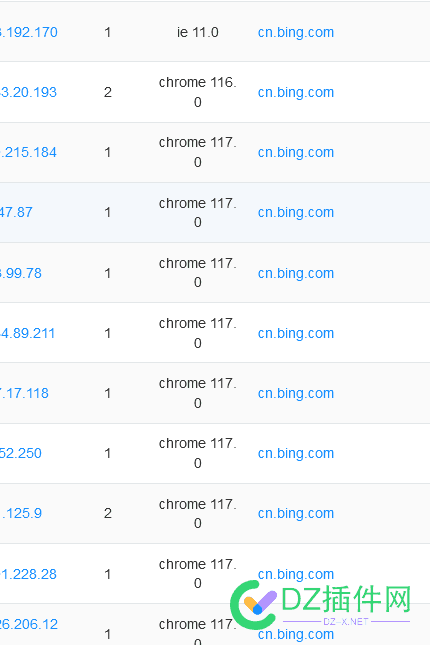Open the IP address ending in .215.184
The height and width of the screenshot is (645, 430).
(x=28, y=152)
